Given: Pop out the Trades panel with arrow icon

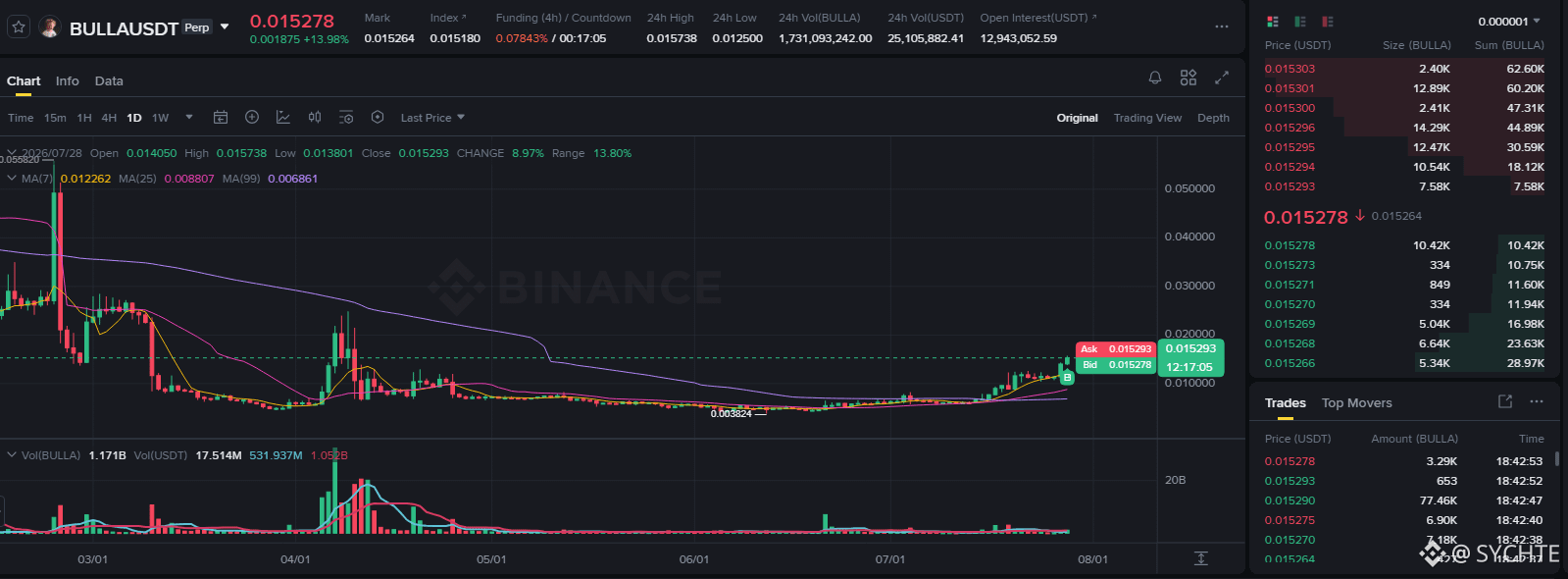Looking at the screenshot, I should (x=1505, y=401).
